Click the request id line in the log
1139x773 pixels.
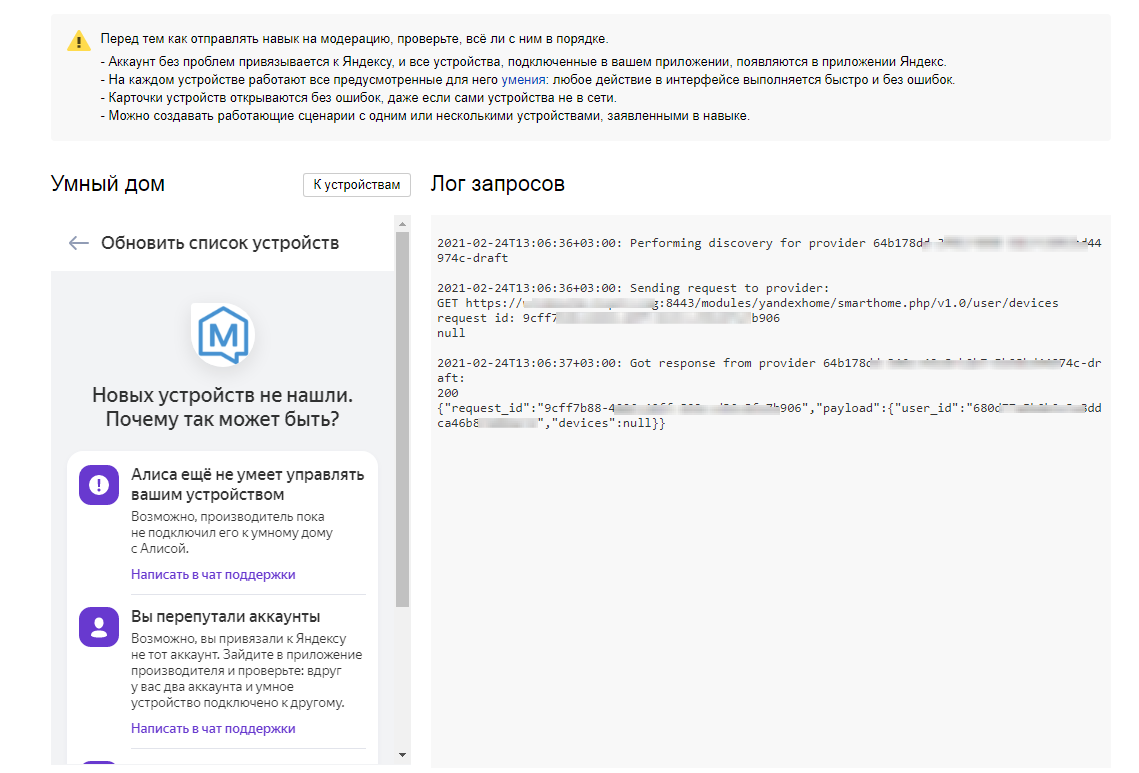click(608, 318)
